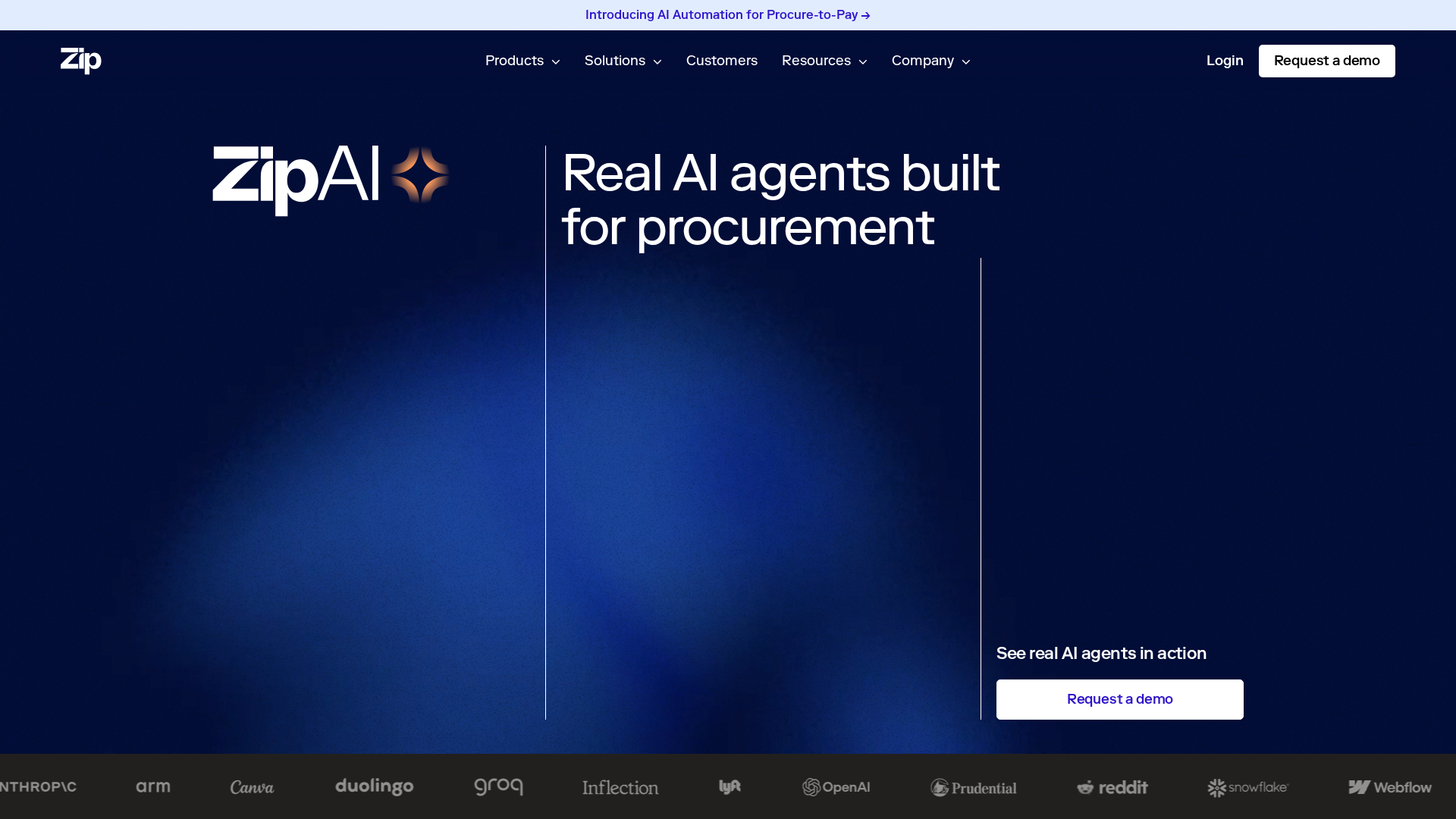1456x819 pixels.
Task: Click the Lyft logo in customer strip
Action: [730, 787]
